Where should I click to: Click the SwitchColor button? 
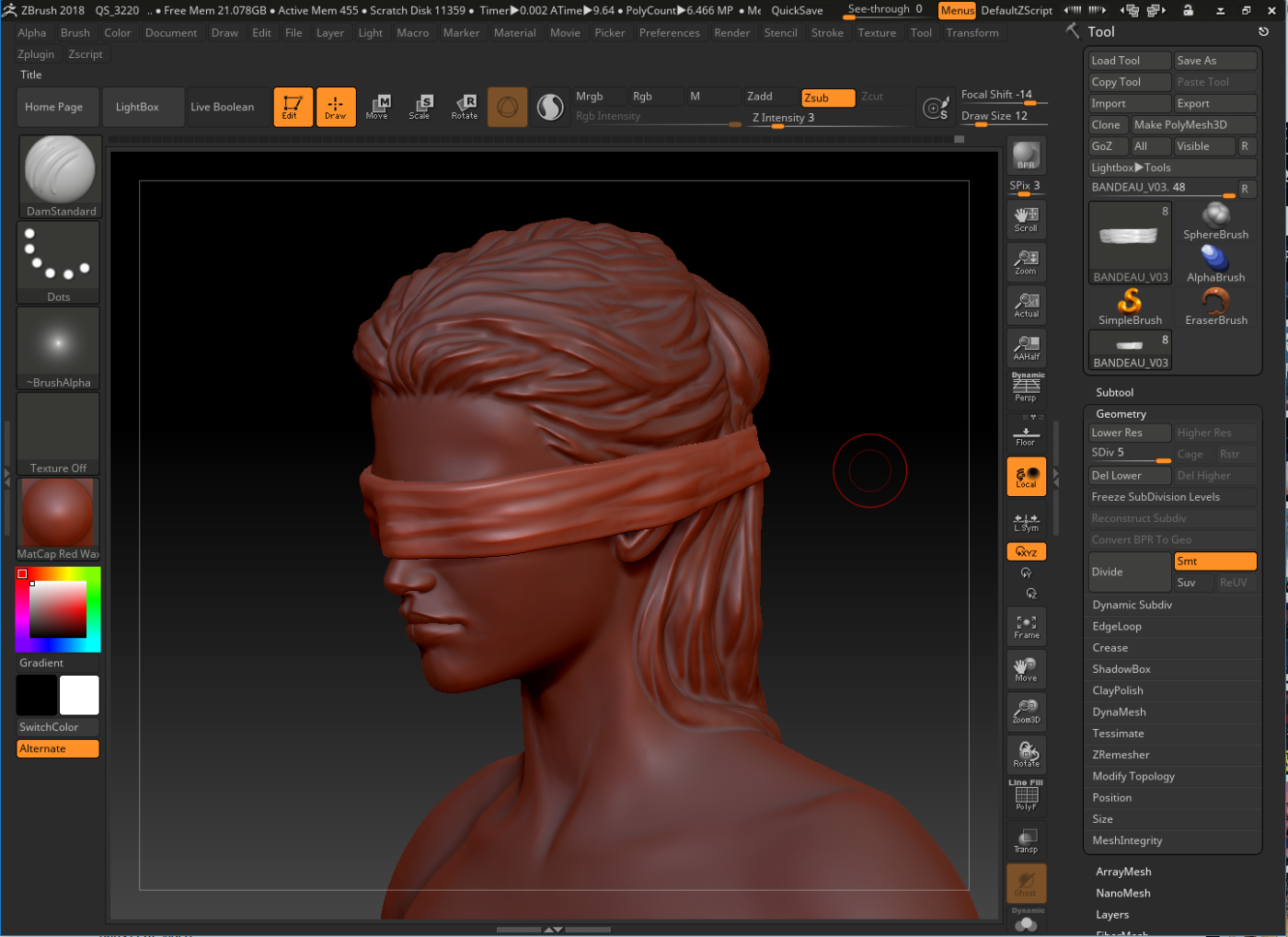(x=58, y=727)
